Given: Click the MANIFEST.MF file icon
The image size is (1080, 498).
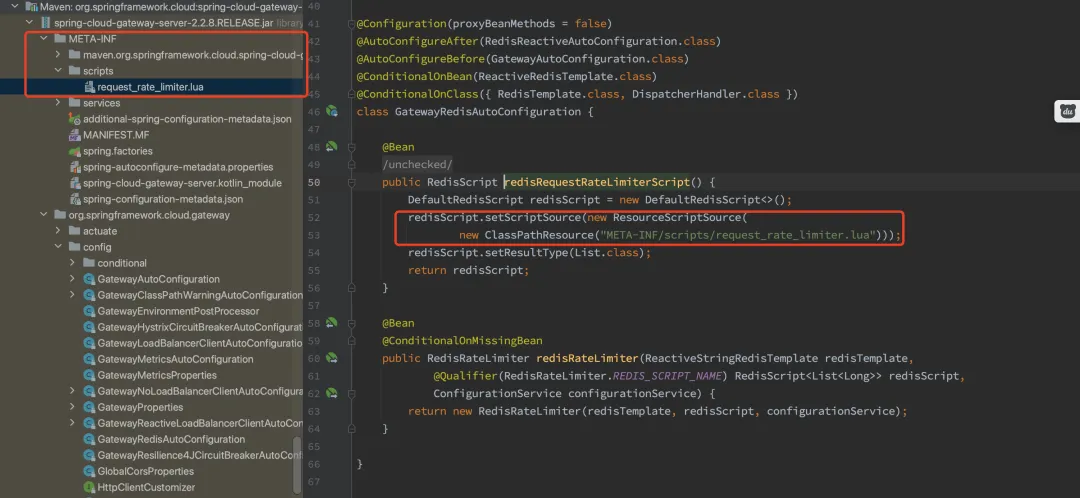Looking at the screenshot, I should point(74,135).
